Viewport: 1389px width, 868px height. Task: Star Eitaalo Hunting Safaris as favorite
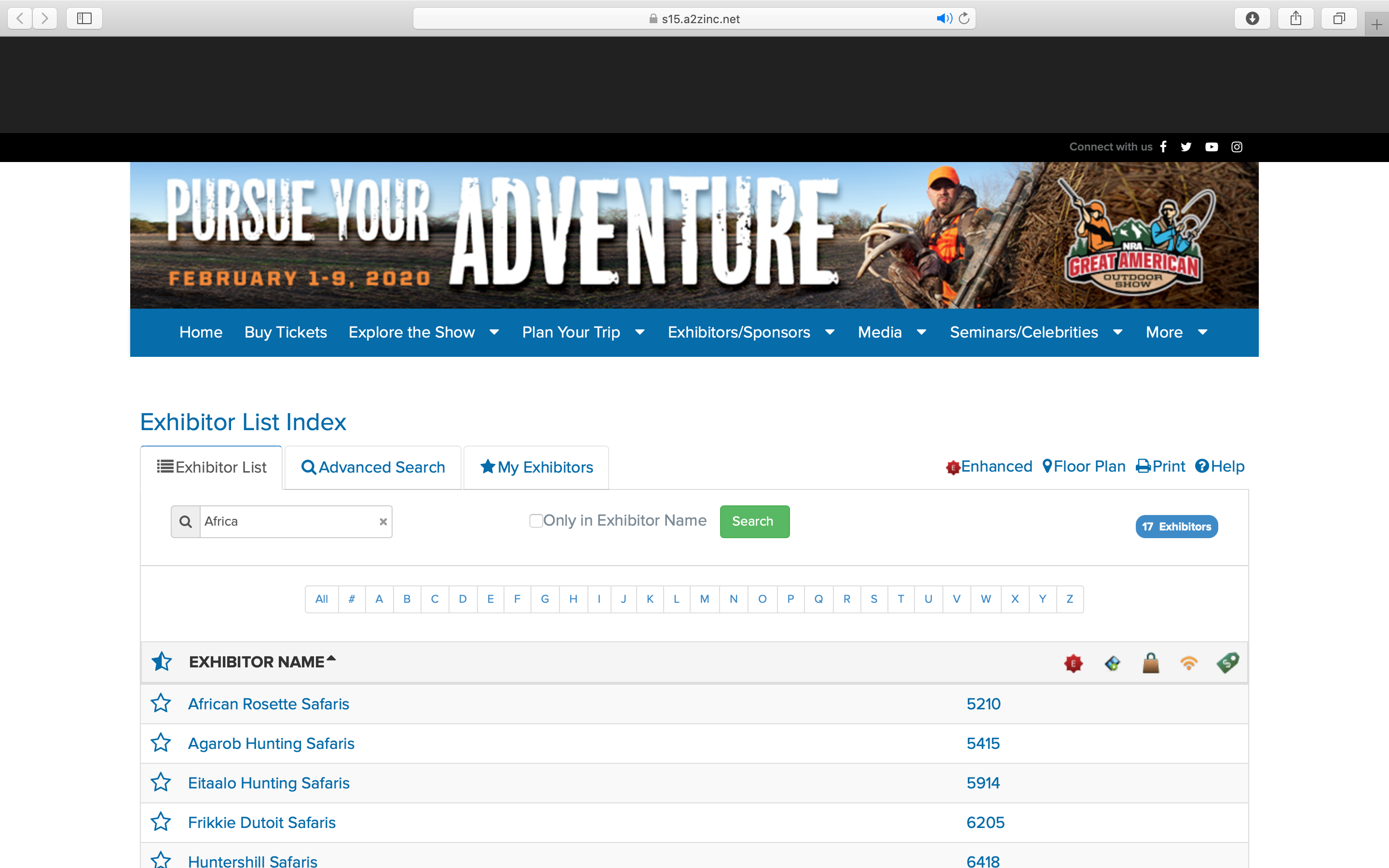point(161,783)
